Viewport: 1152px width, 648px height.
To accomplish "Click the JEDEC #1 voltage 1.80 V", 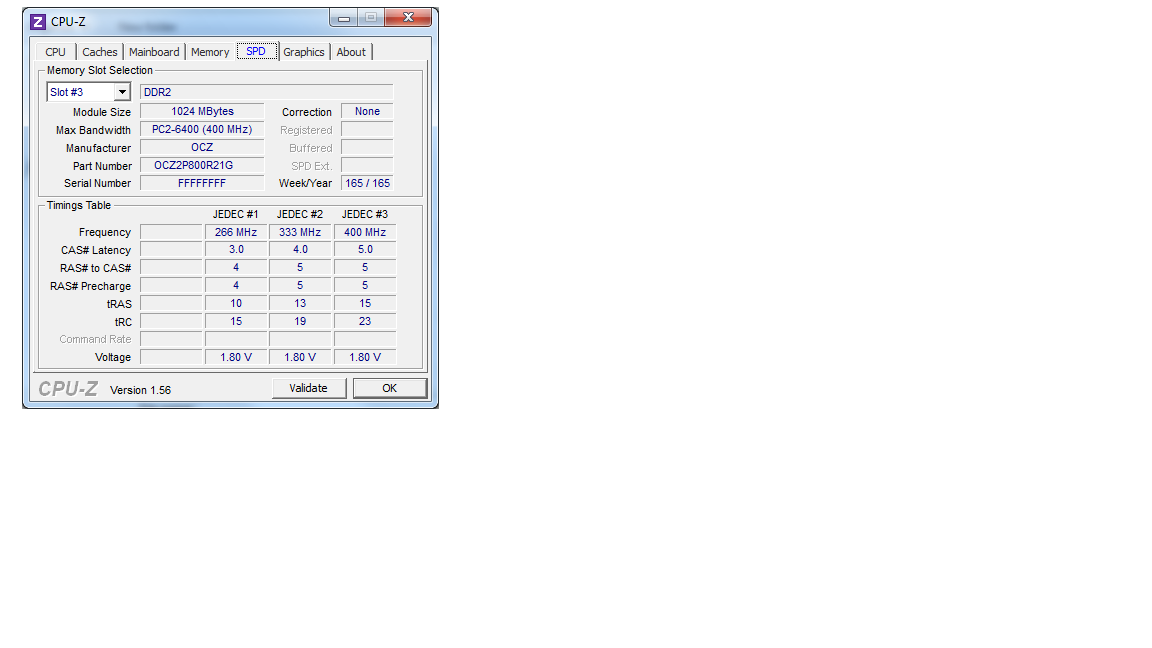I will tap(236, 357).
